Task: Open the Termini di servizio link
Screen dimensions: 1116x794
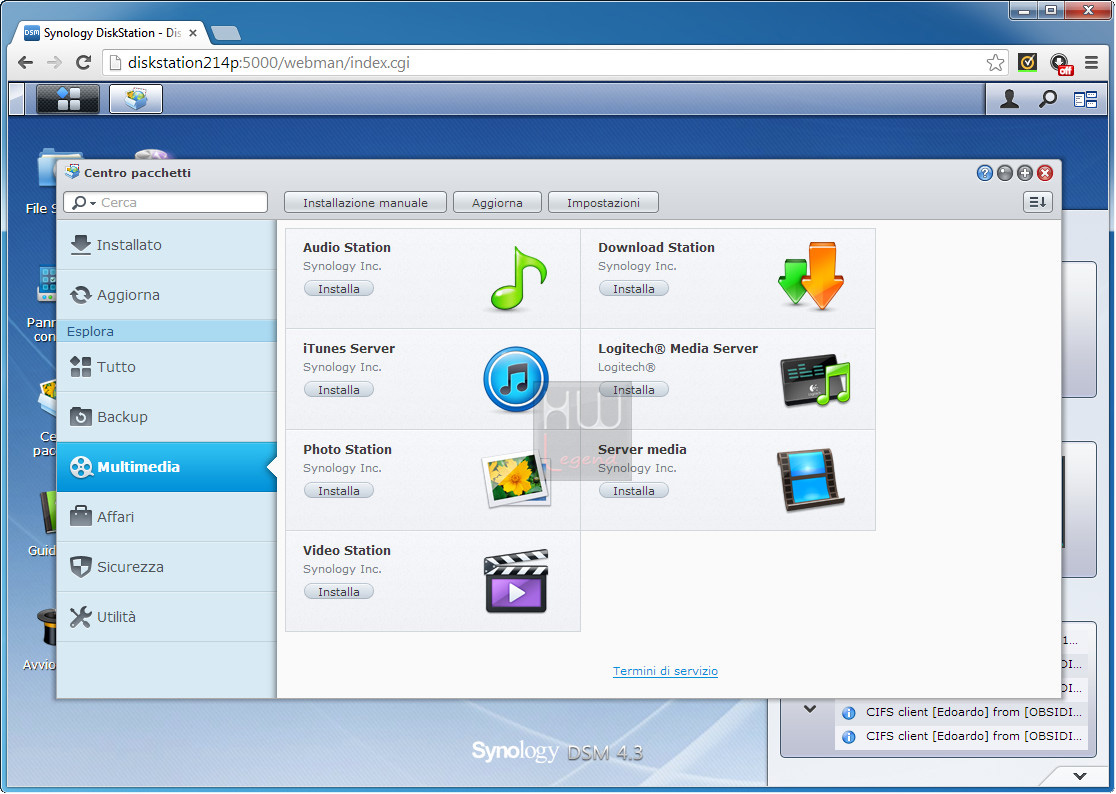Action: pyautogui.click(x=665, y=671)
